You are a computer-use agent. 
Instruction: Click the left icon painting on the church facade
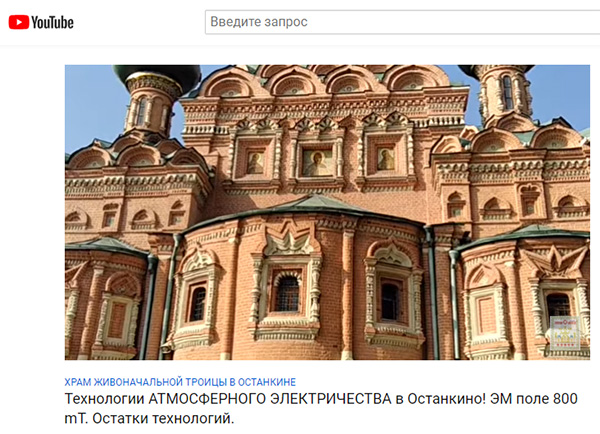255,163
